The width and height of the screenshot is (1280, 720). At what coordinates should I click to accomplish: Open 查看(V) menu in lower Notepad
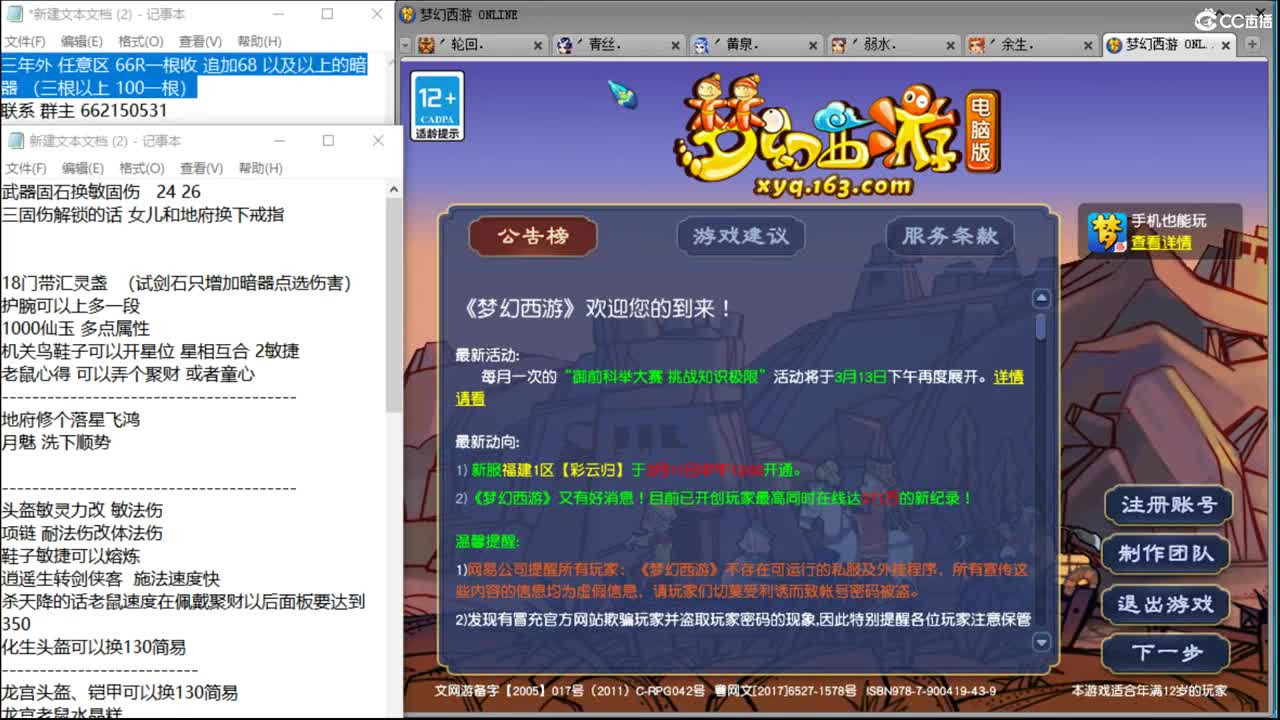click(200, 168)
